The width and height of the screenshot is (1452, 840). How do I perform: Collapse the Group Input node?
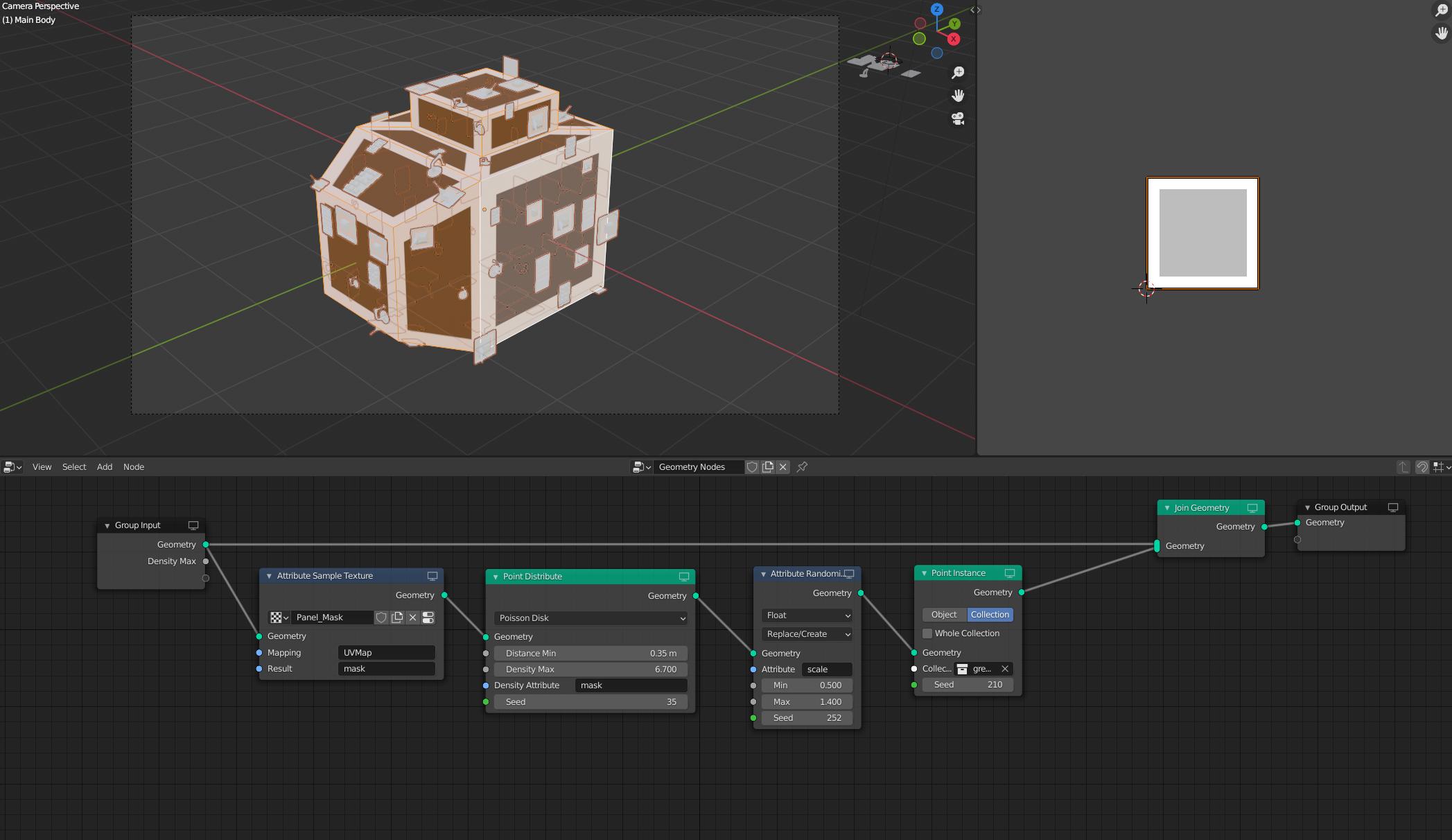[x=107, y=525]
